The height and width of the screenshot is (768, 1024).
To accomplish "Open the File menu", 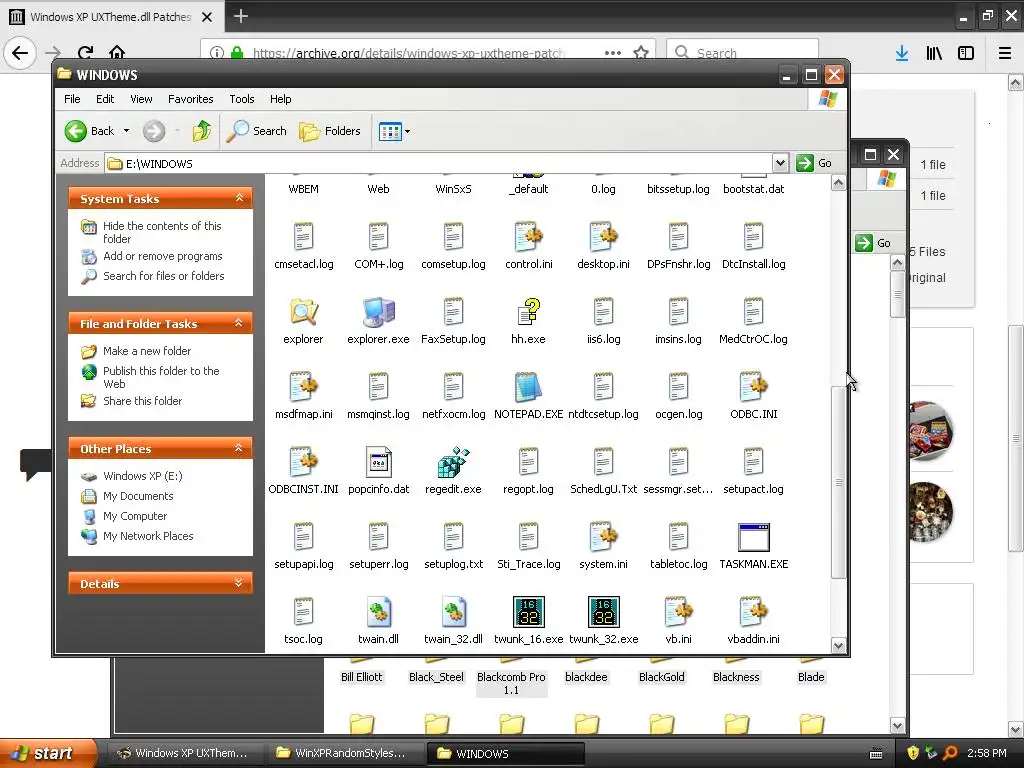I will [x=72, y=99].
